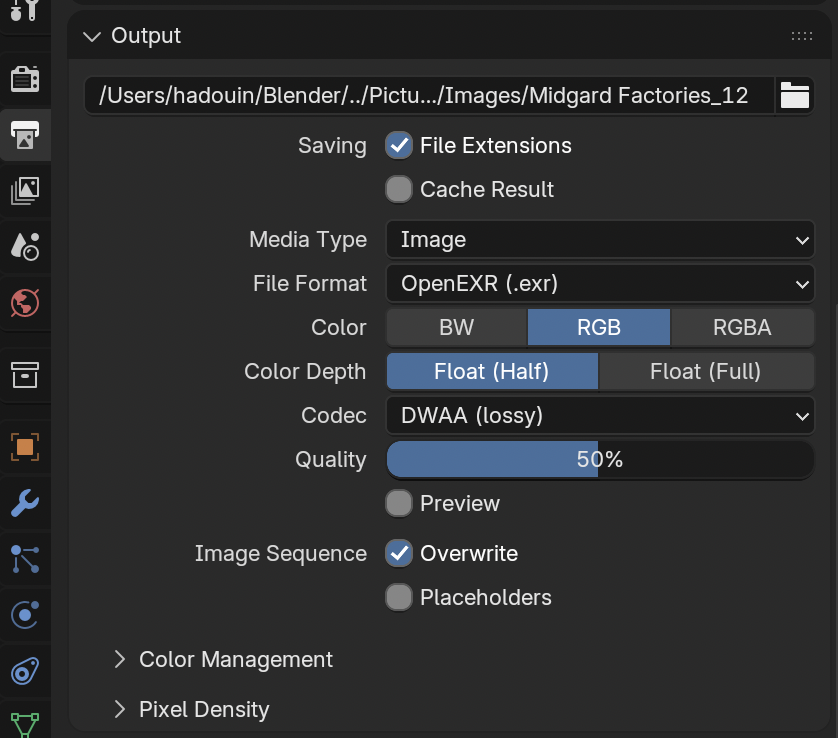838x738 pixels.
Task: Open the File Format dropdown
Action: (x=600, y=284)
